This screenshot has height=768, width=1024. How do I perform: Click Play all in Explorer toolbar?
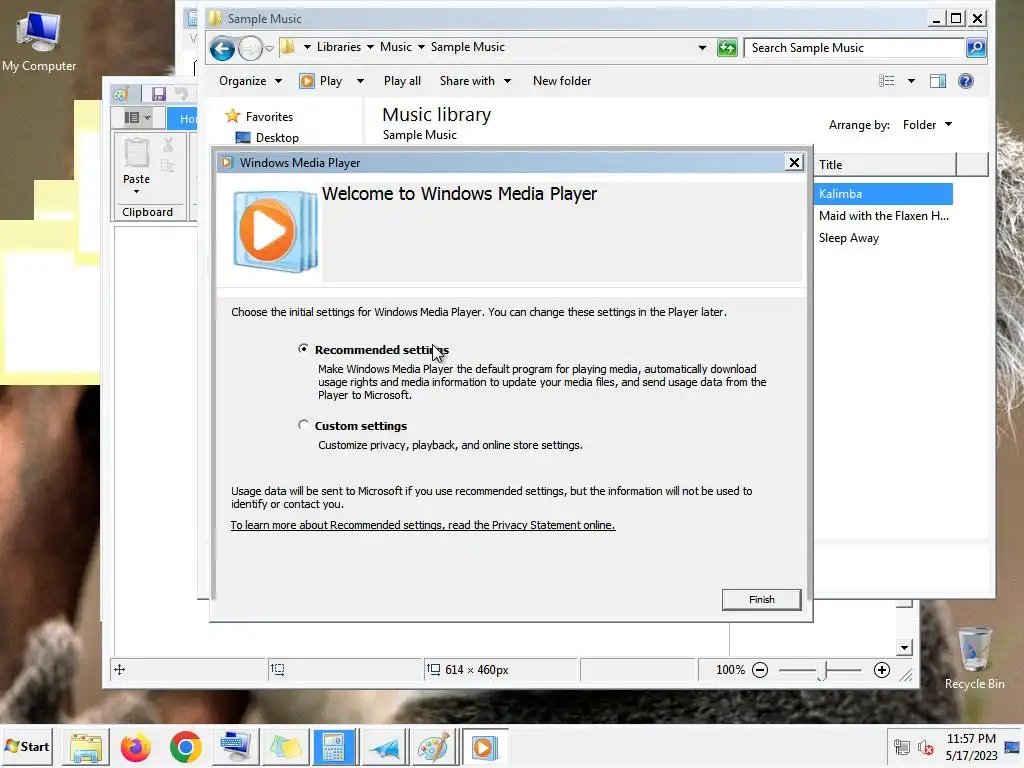[x=402, y=81]
